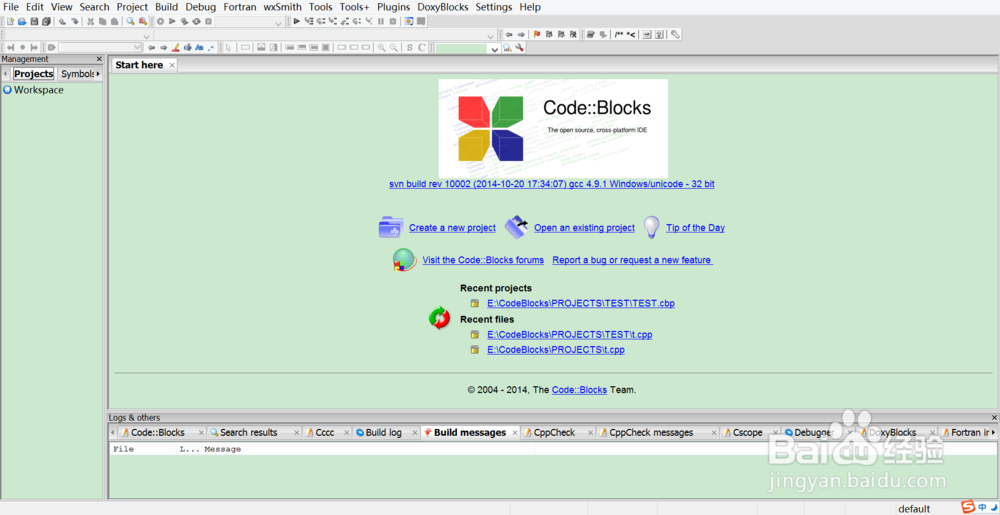Open the Settings menu

tap(494, 7)
